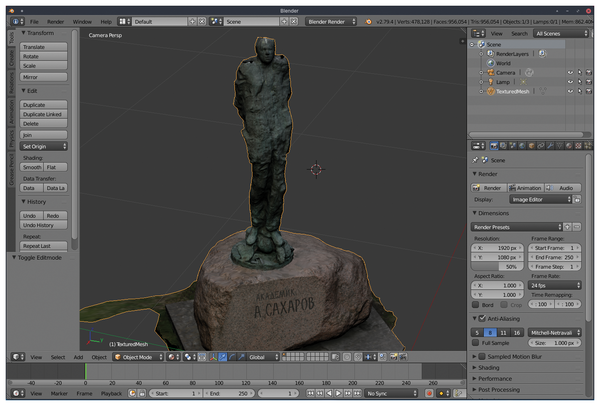Open the pivot point selector icon
This screenshot has height=406, width=600.
(x=190, y=357)
